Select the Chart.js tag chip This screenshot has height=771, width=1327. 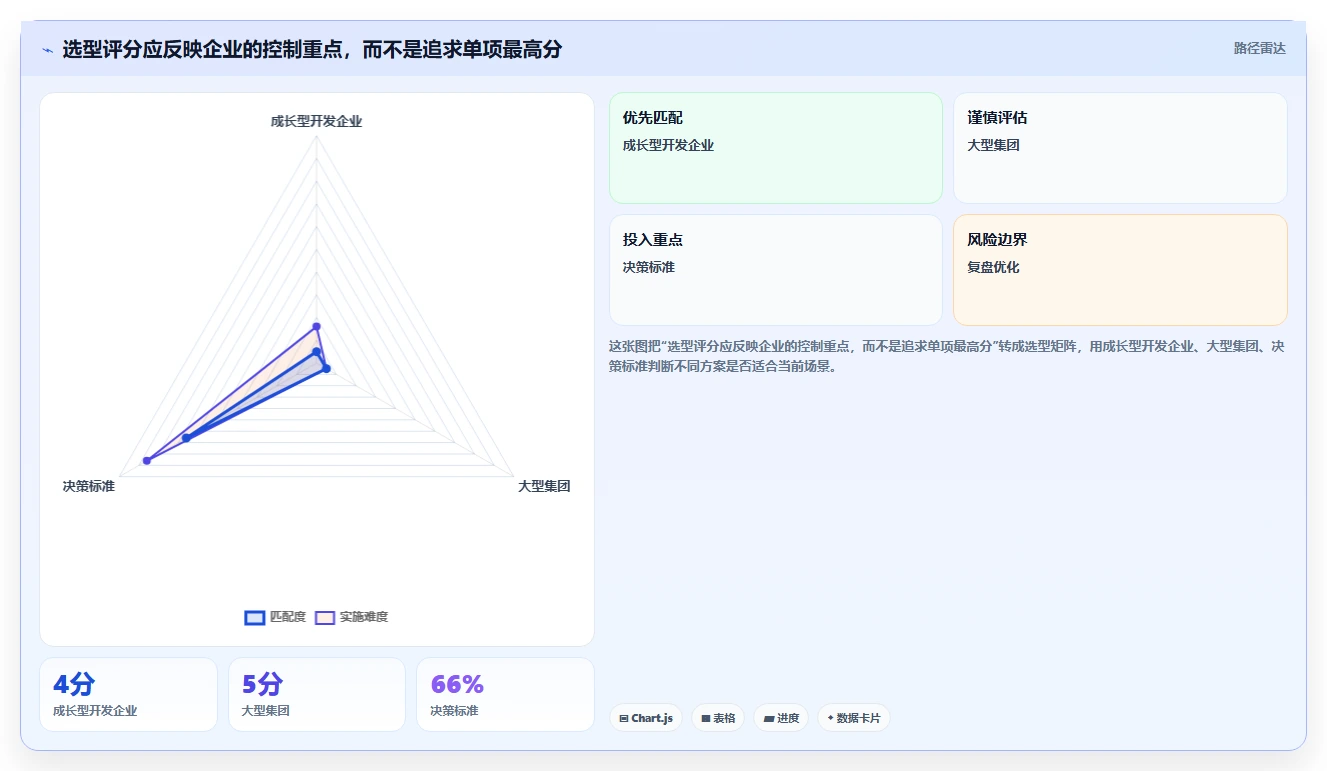646,718
